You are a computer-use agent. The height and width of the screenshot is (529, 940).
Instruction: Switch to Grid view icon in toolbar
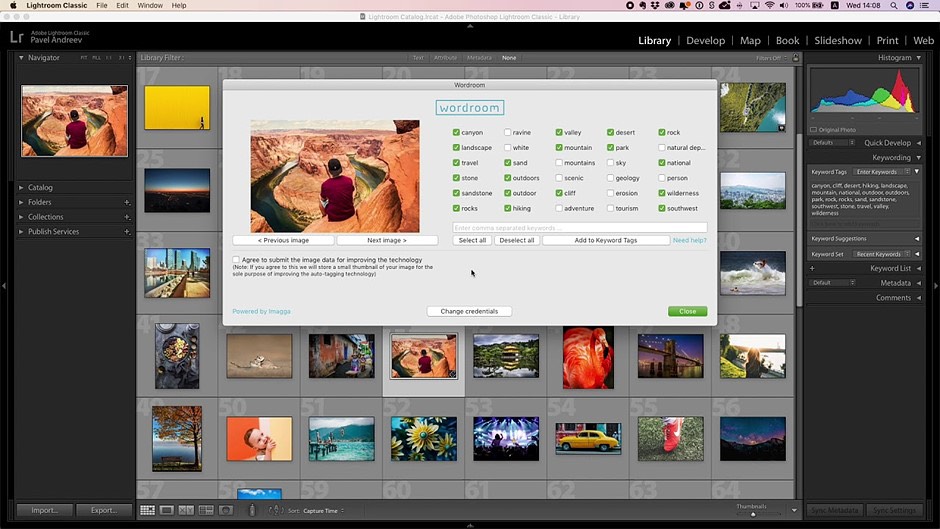(147, 510)
